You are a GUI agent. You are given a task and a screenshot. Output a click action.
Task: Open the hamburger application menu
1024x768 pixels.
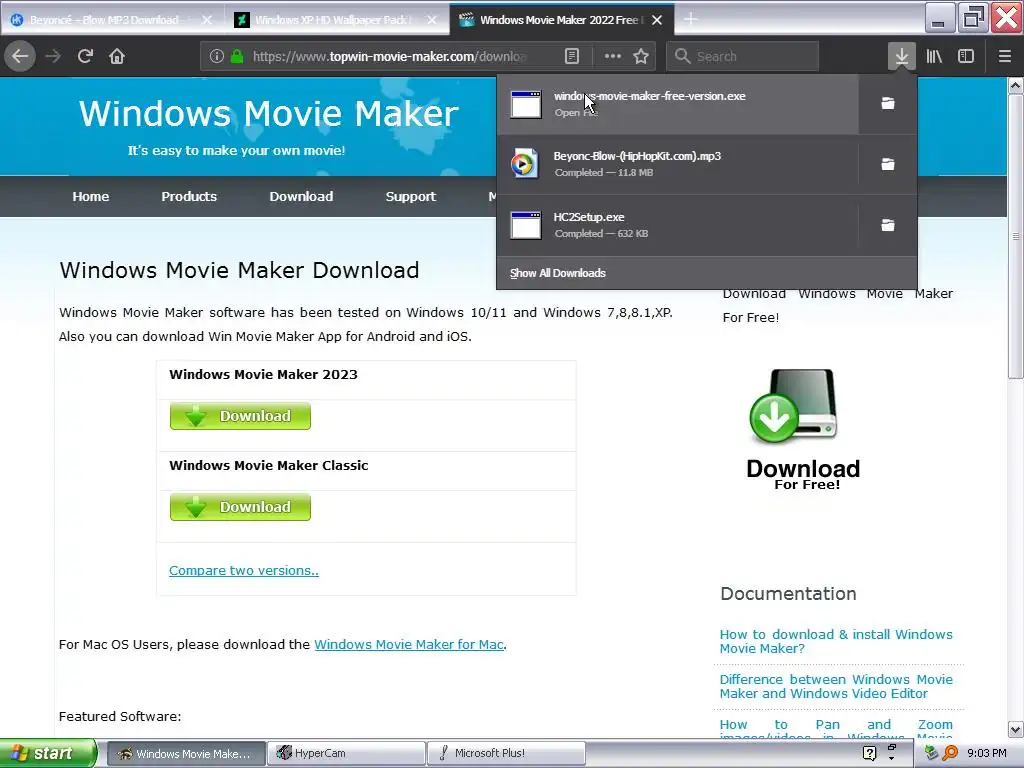(x=1005, y=56)
